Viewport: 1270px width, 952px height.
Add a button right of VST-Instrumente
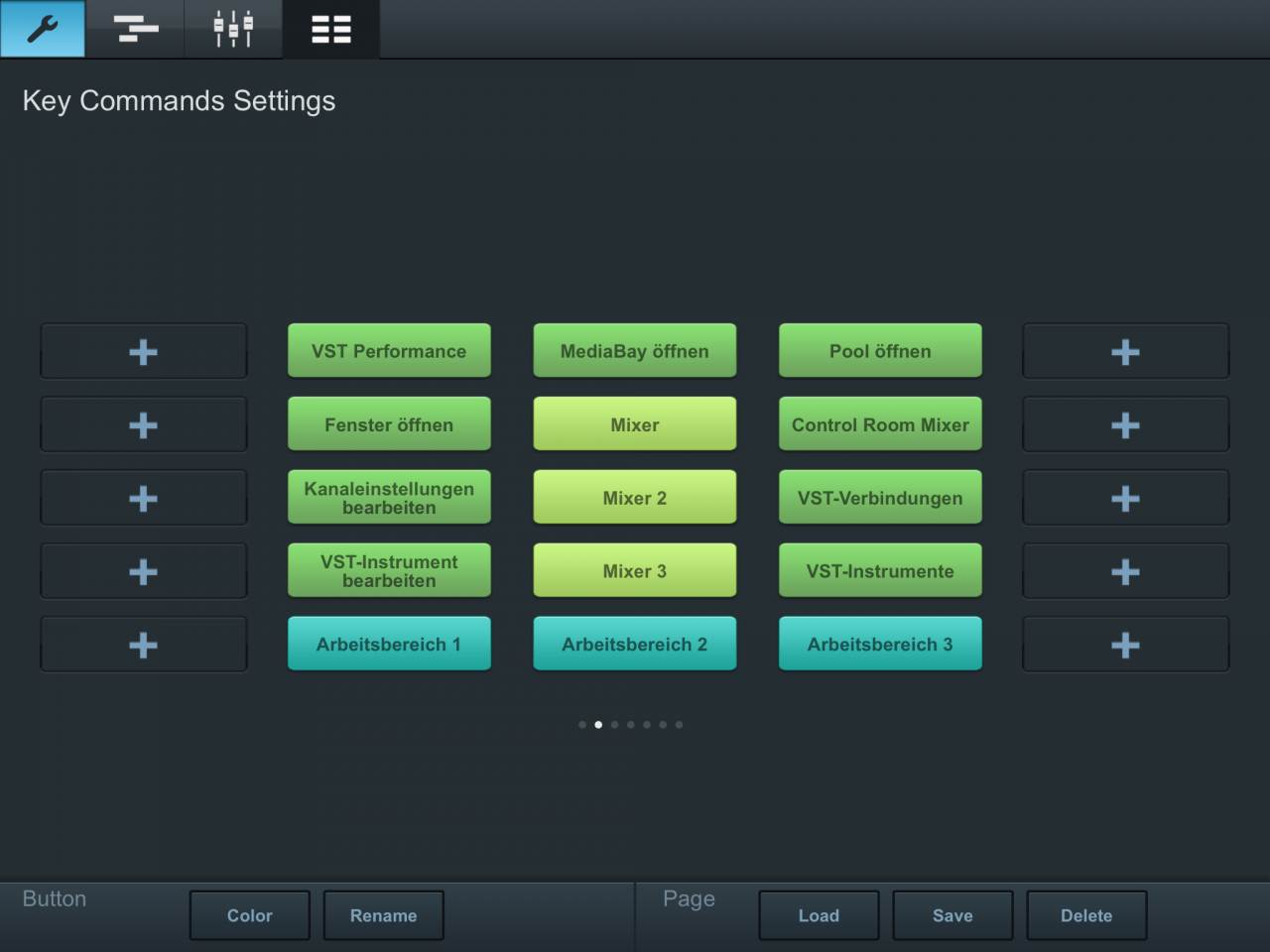coord(1125,571)
